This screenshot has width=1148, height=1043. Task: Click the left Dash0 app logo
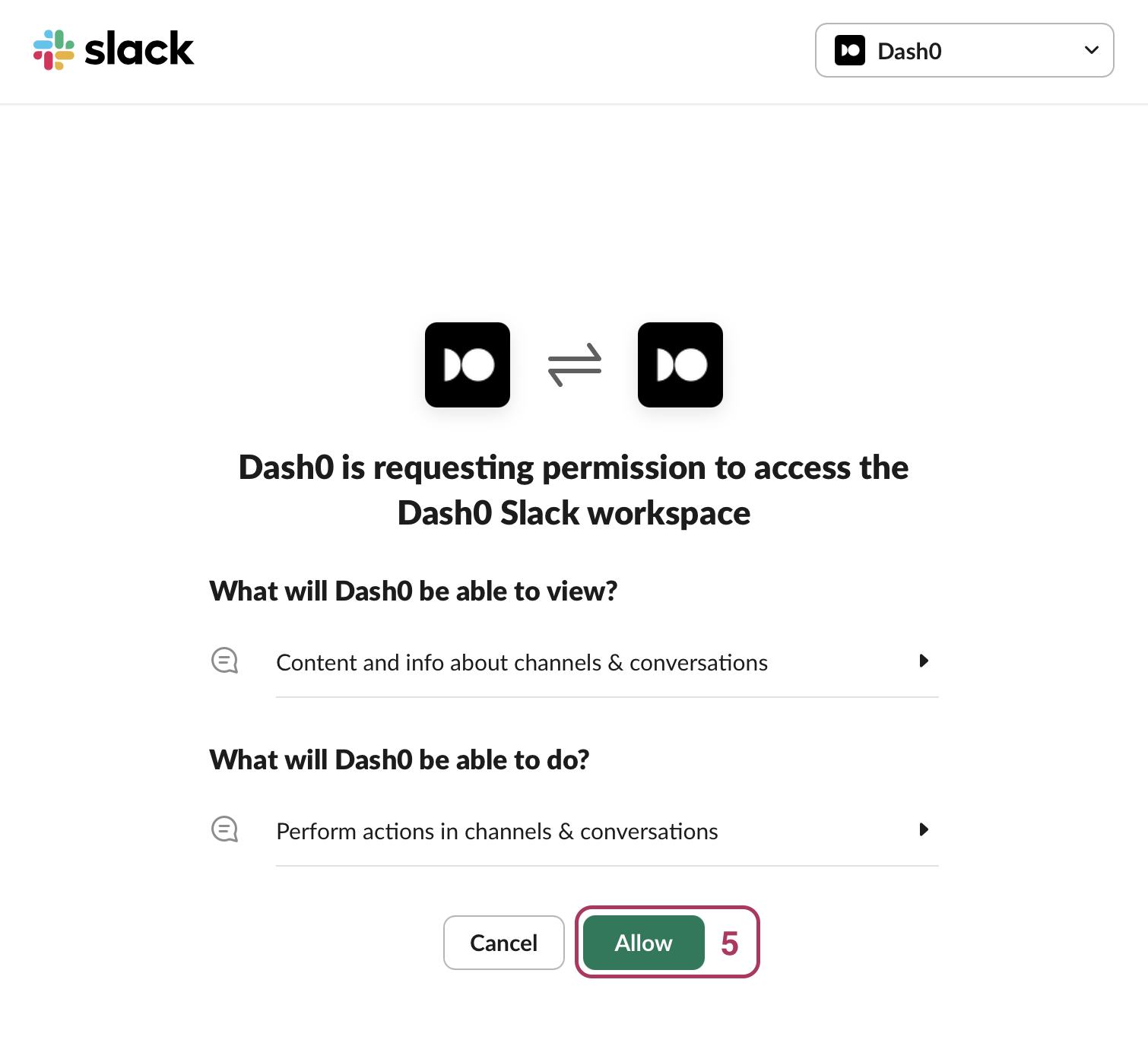468,365
